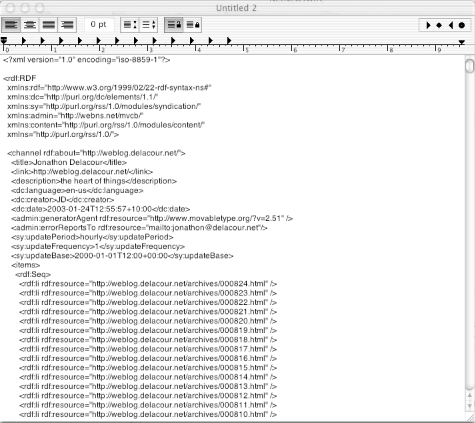
Task: Click the archives/000817.html resource line
Action: pos(148,349)
